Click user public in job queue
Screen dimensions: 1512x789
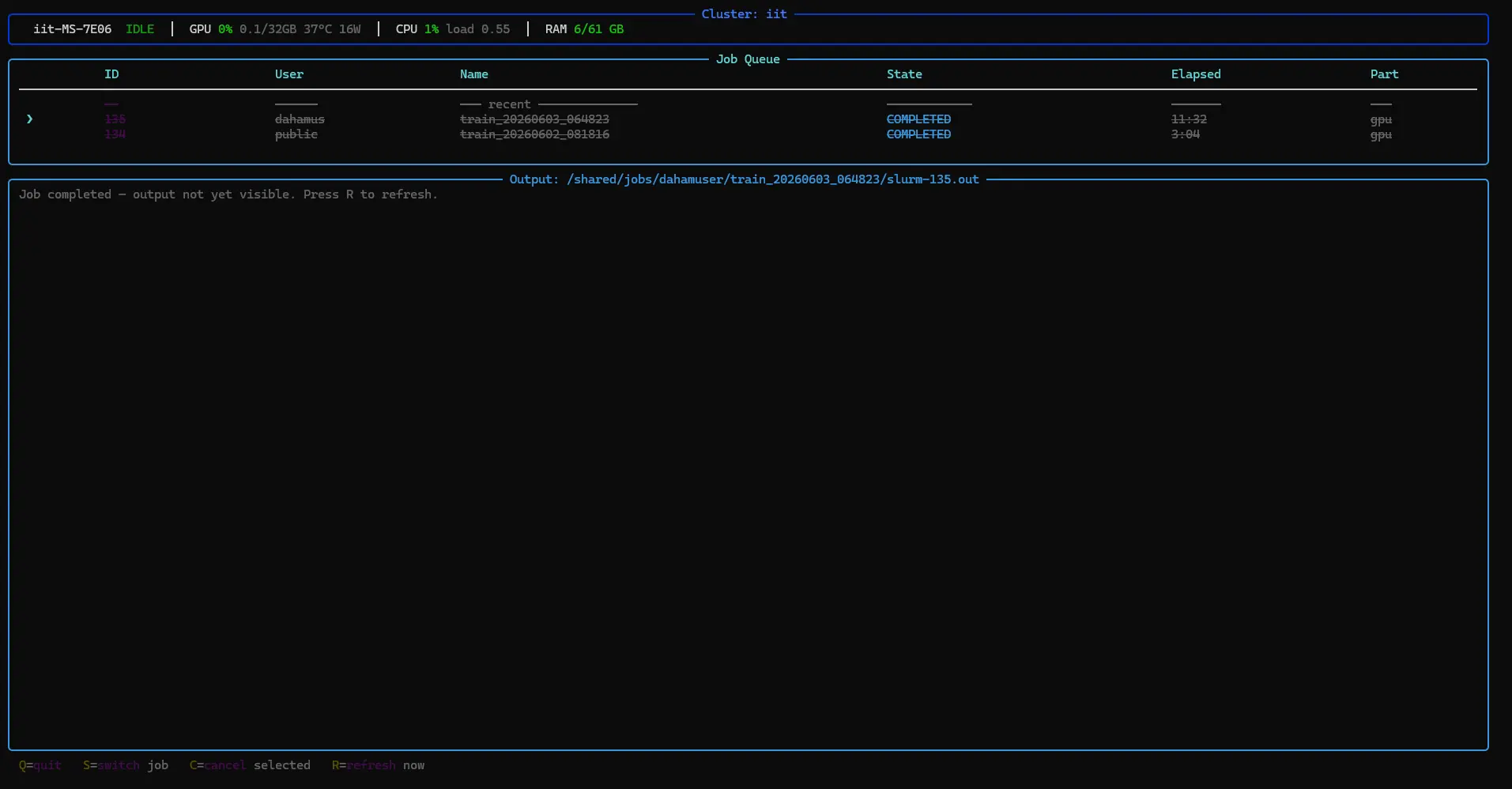[x=296, y=134]
